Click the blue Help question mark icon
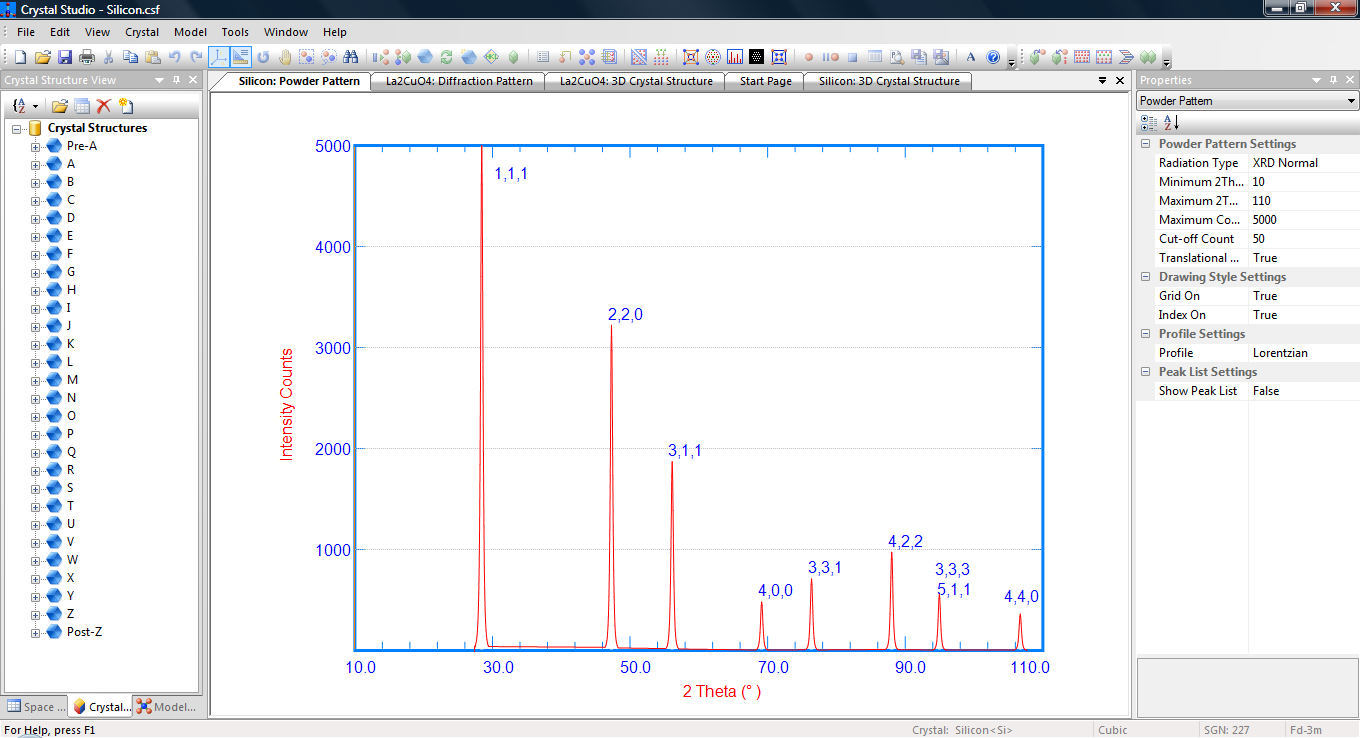 point(993,57)
